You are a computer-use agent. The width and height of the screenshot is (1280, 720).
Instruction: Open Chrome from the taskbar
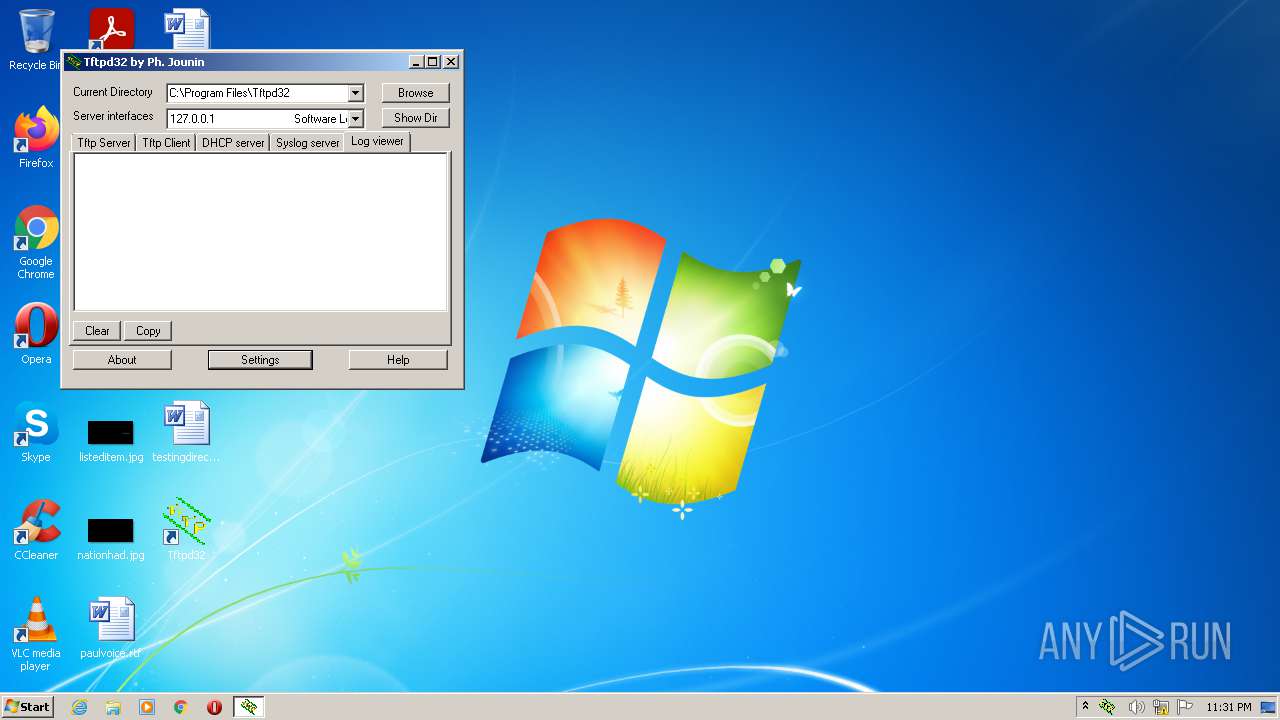181,707
